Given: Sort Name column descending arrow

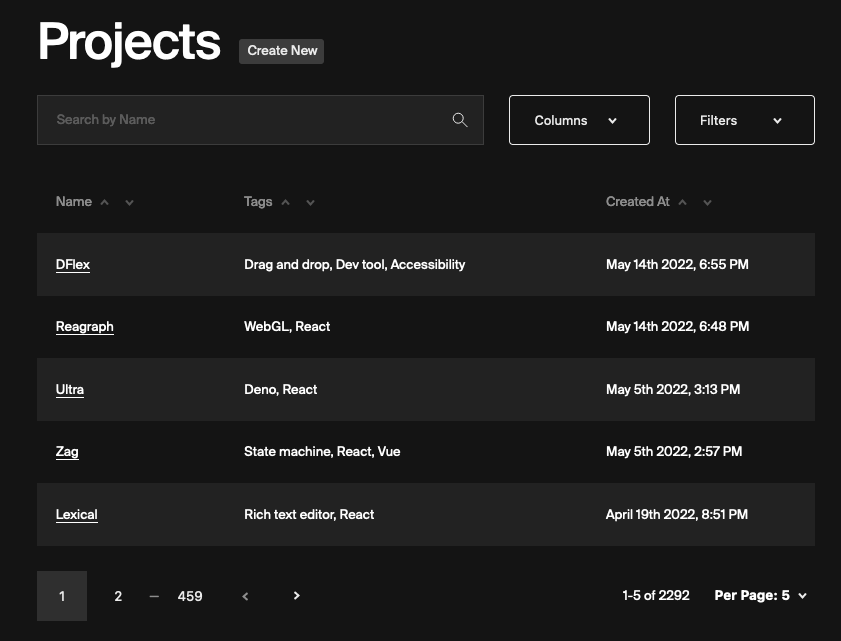Looking at the screenshot, I should point(129,202).
